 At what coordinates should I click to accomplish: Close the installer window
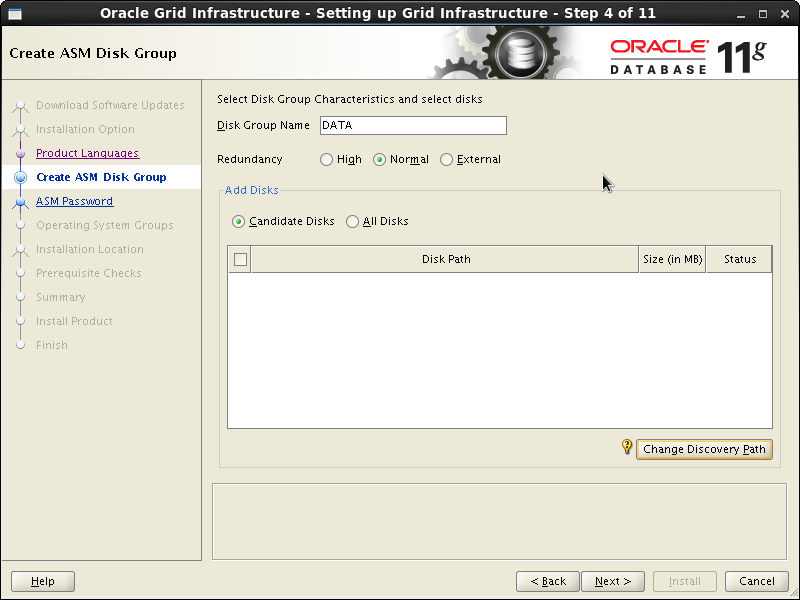pos(785,14)
